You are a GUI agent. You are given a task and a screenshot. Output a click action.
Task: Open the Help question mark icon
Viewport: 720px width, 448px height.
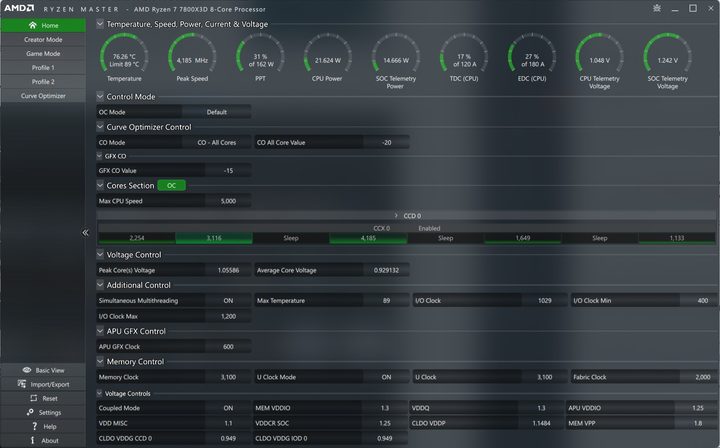click(34, 426)
